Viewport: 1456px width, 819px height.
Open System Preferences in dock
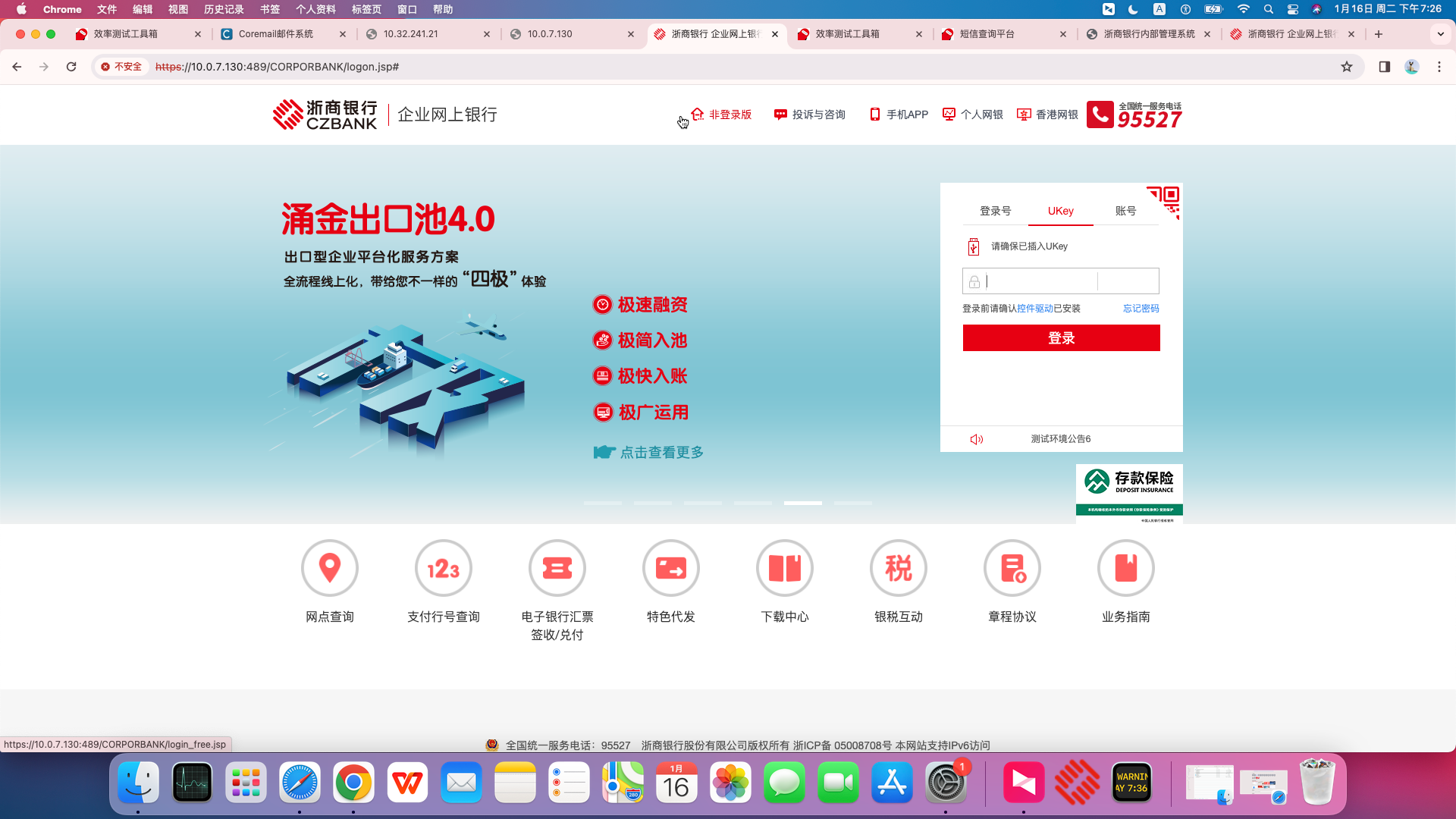(x=946, y=783)
